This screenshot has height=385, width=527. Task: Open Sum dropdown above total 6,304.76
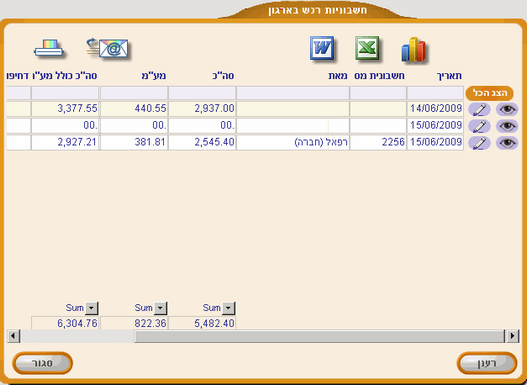coord(91,308)
